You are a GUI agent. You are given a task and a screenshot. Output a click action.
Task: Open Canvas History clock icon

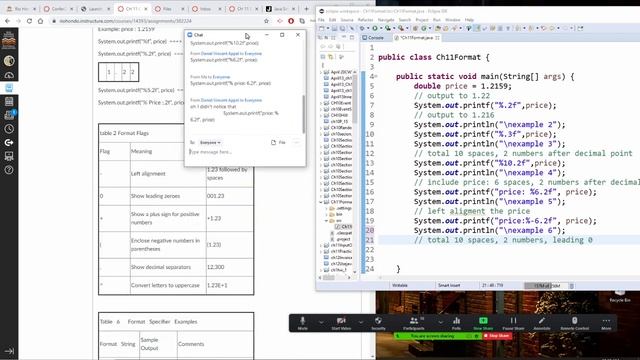9,129
